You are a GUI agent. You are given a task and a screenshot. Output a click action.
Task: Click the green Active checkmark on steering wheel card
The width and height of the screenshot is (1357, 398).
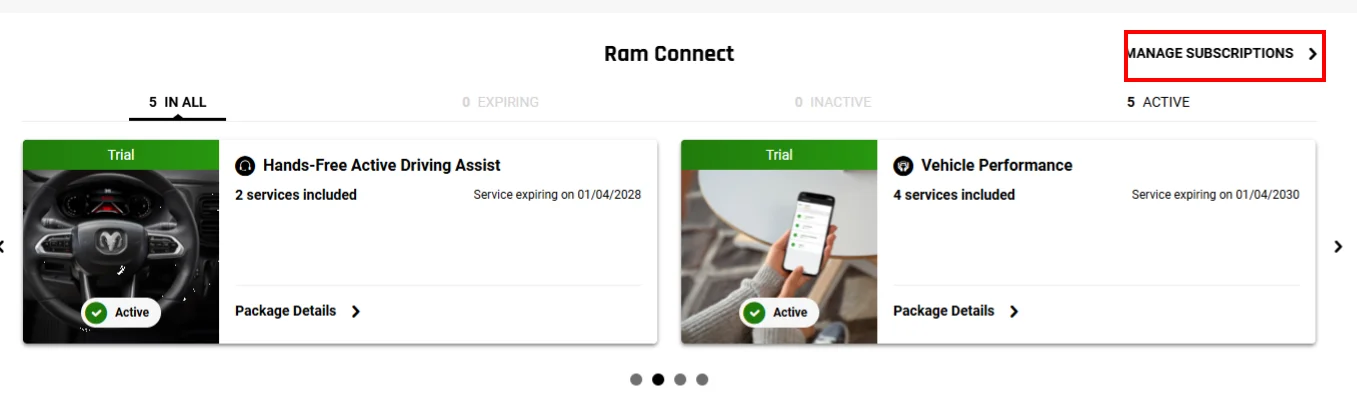click(x=97, y=313)
